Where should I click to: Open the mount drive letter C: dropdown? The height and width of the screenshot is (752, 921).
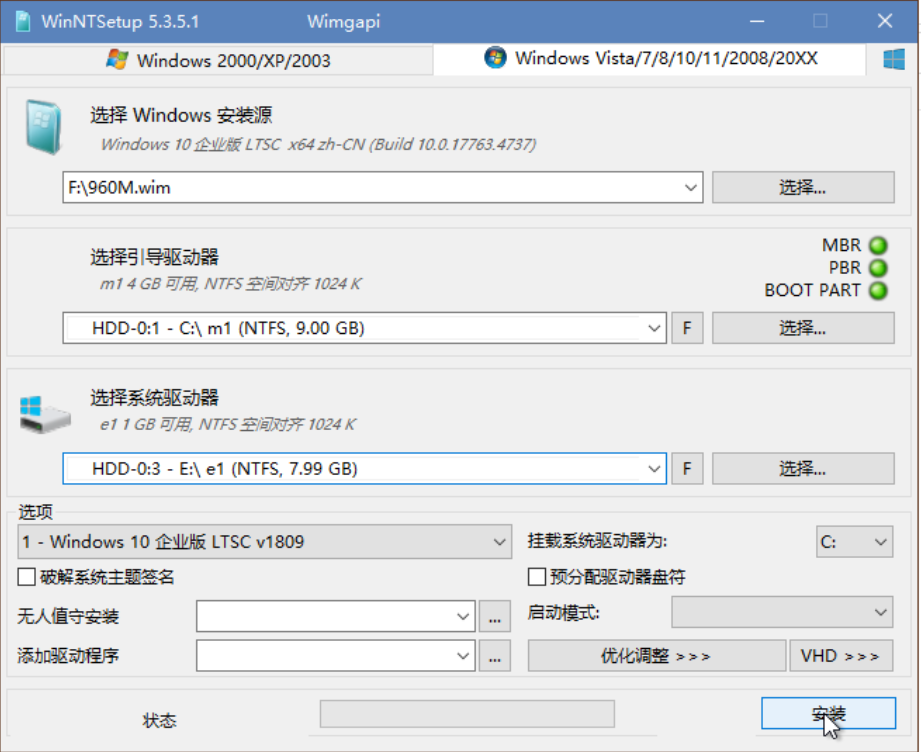(x=855, y=542)
